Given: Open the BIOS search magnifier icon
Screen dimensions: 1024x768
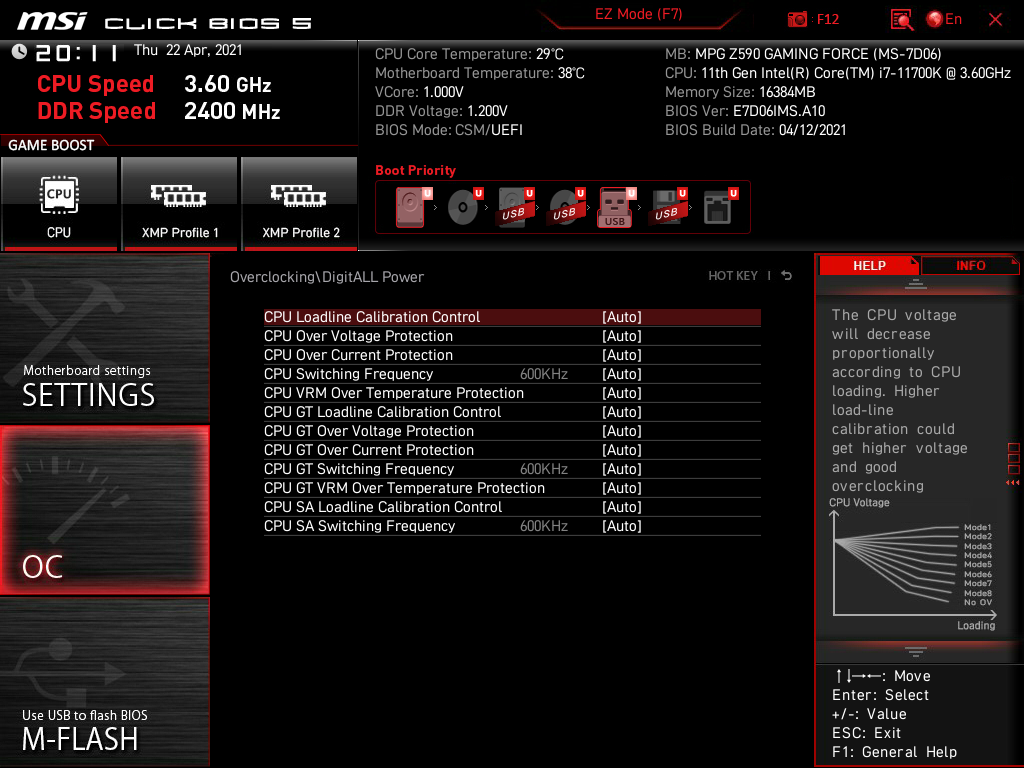Looking at the screenshot, I should tap(901, 20).
